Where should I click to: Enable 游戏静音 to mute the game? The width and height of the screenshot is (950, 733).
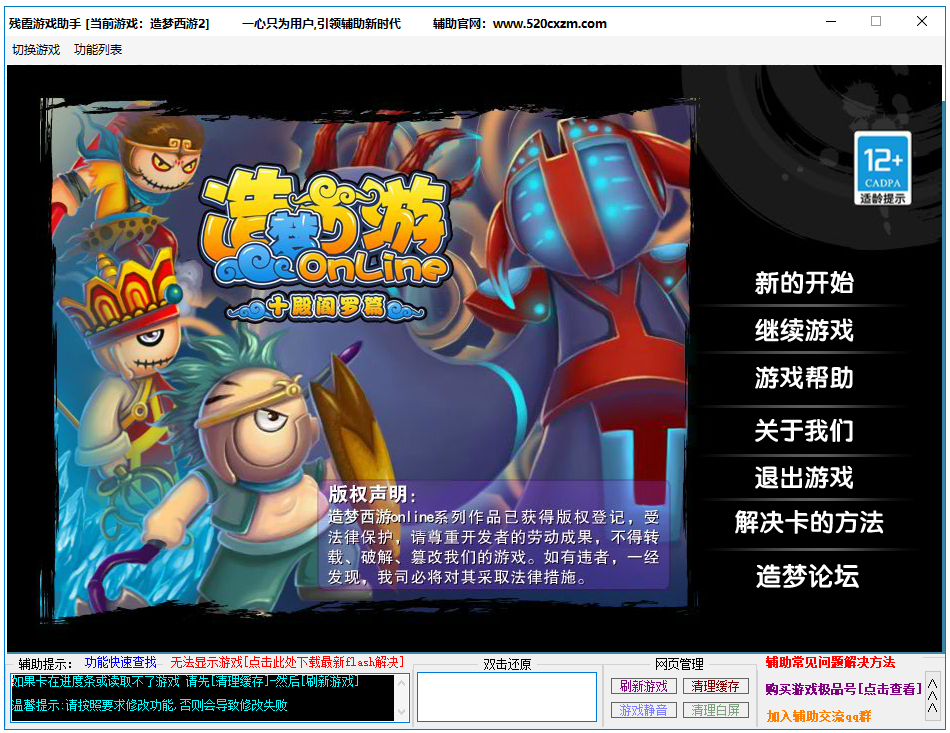(x=643, y=710)
